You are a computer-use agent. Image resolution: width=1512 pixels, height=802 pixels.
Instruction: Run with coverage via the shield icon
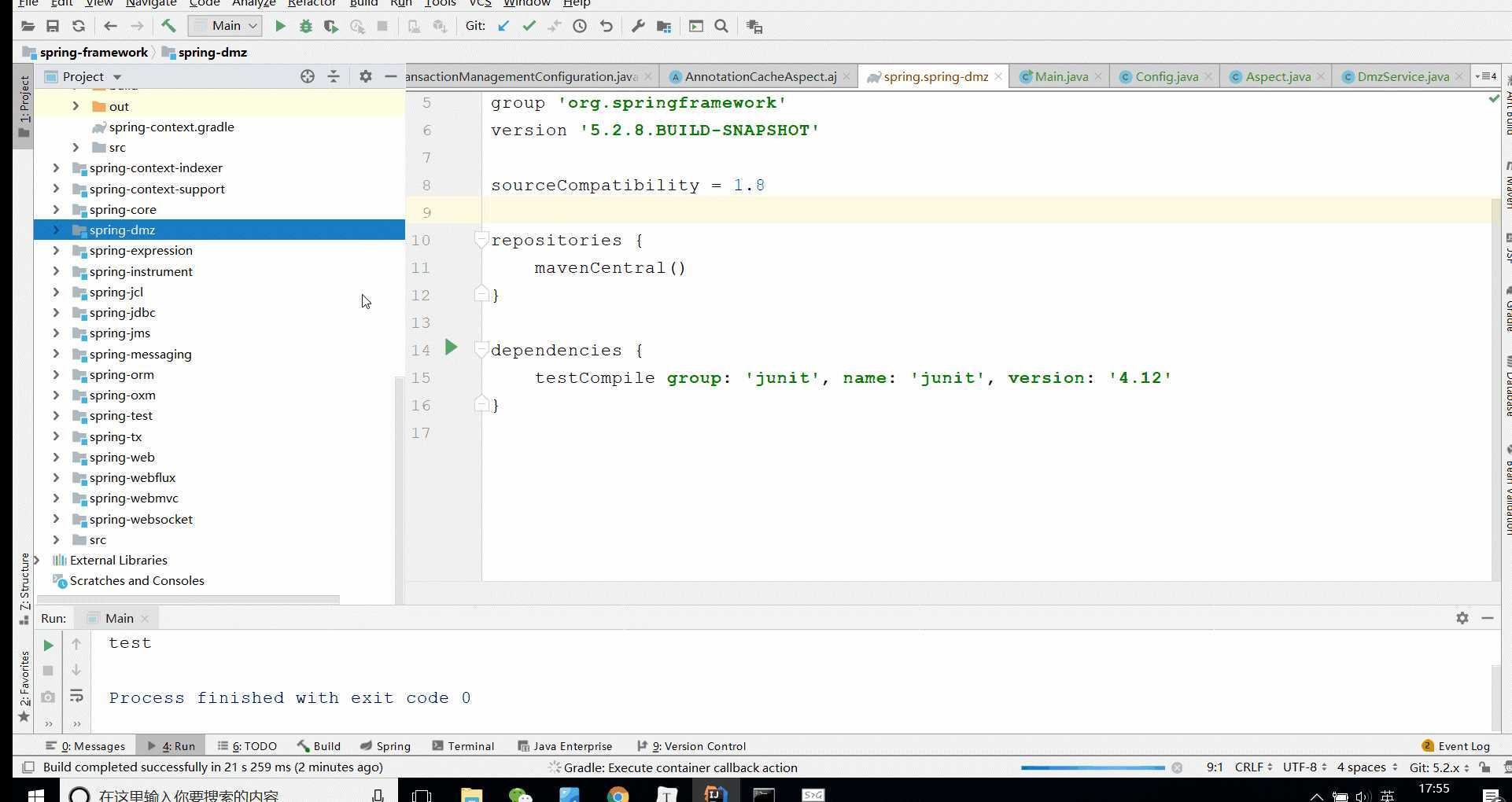coord(331,26)
